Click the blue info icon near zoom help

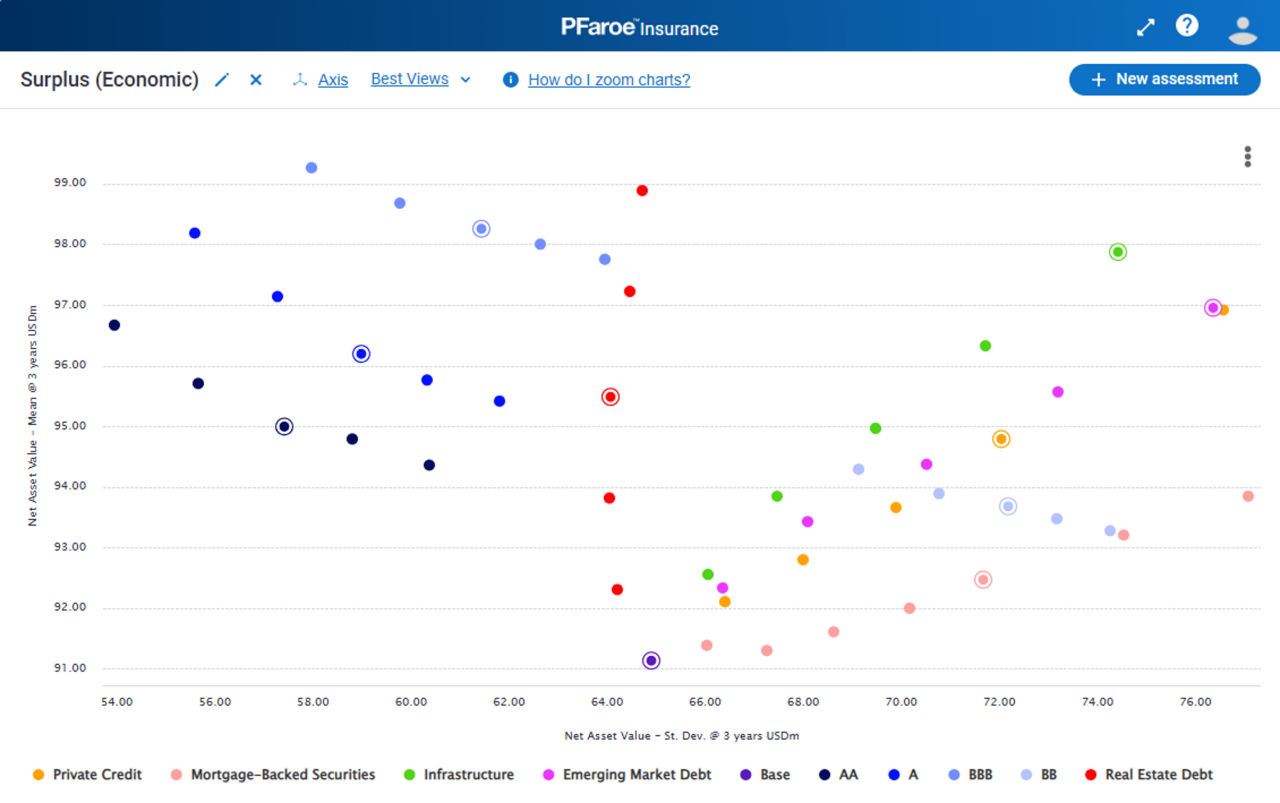(511, 80)
